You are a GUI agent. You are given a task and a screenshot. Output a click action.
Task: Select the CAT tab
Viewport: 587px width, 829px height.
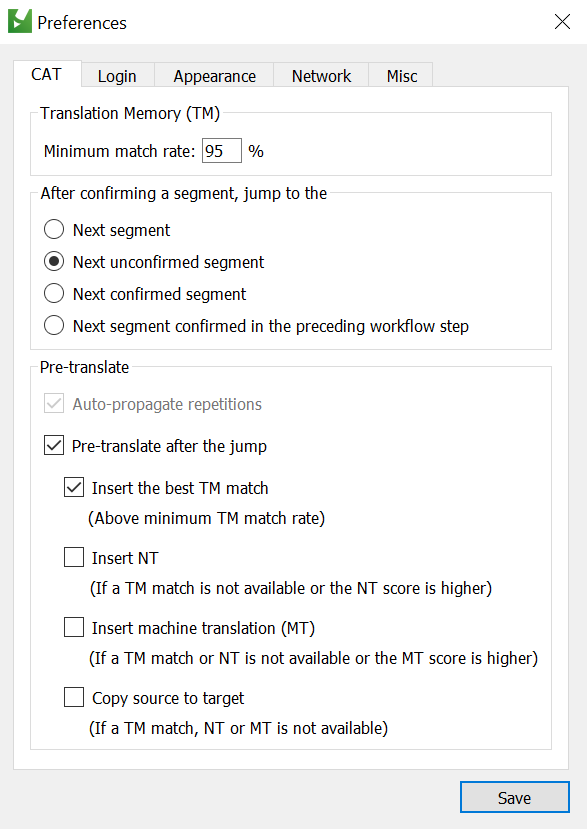pos(47,74)
